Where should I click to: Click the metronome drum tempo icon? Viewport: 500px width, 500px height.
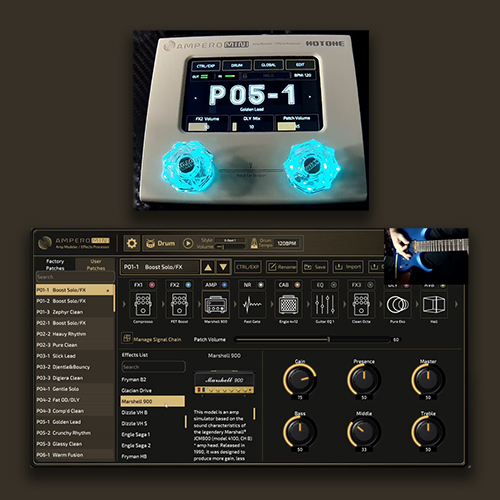[x=254, y=243]
